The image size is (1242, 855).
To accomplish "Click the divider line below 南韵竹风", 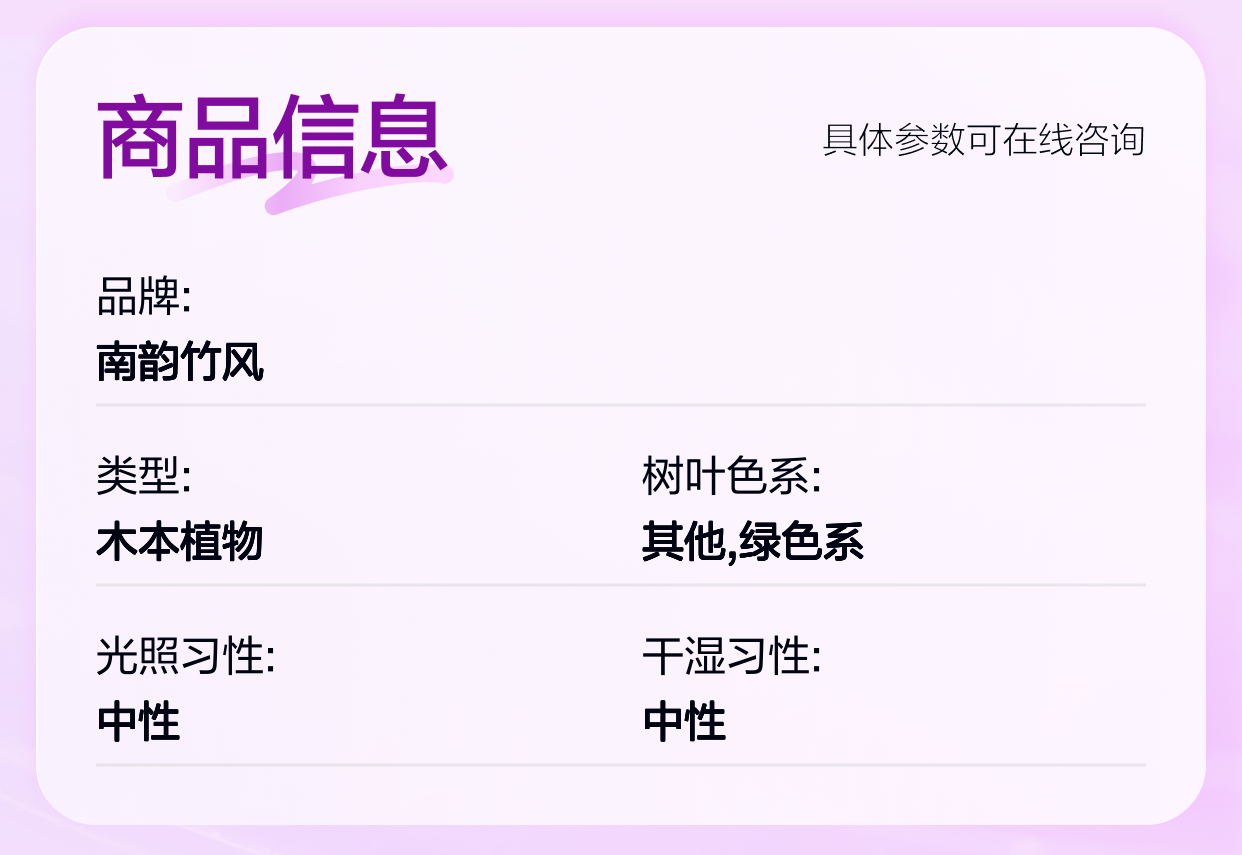I will coord(620,405).
